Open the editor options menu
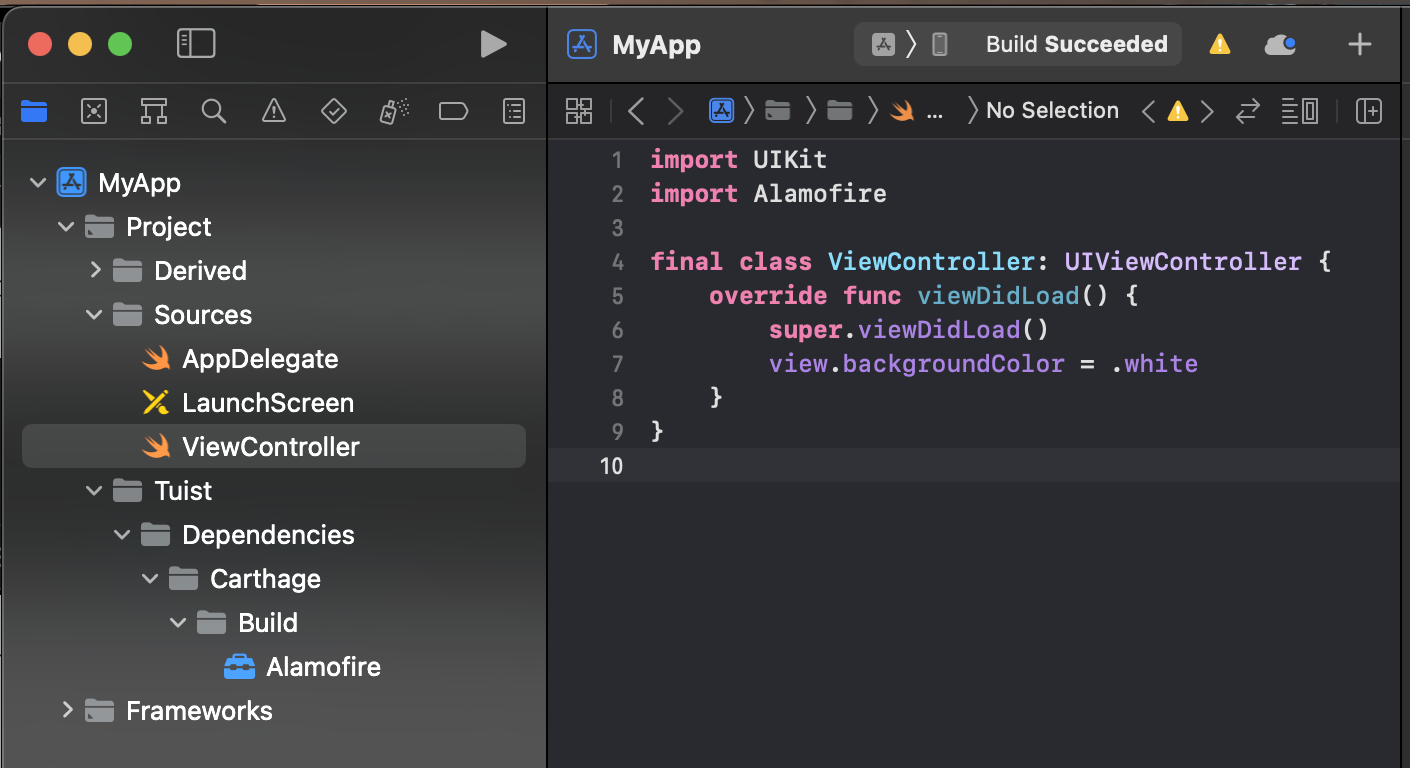1410x768 pixels. point(1299,111)
